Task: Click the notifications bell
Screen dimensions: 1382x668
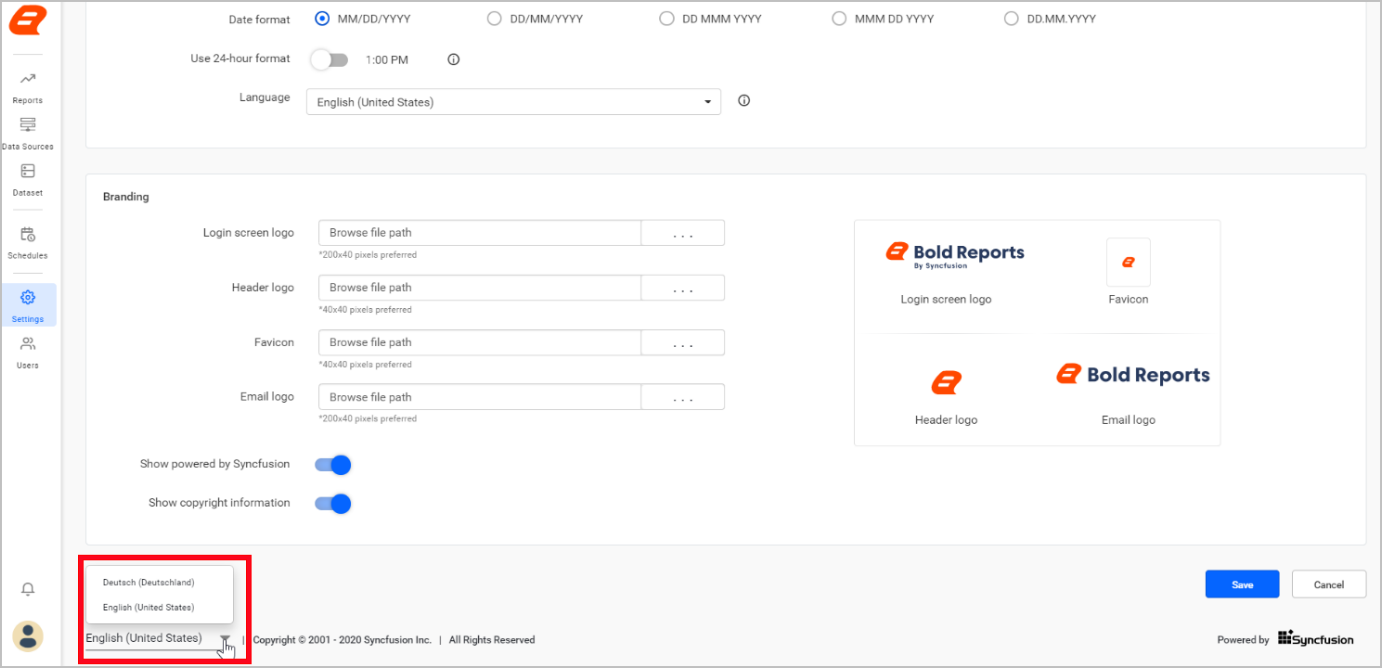Action: click(x=27, y=589)
